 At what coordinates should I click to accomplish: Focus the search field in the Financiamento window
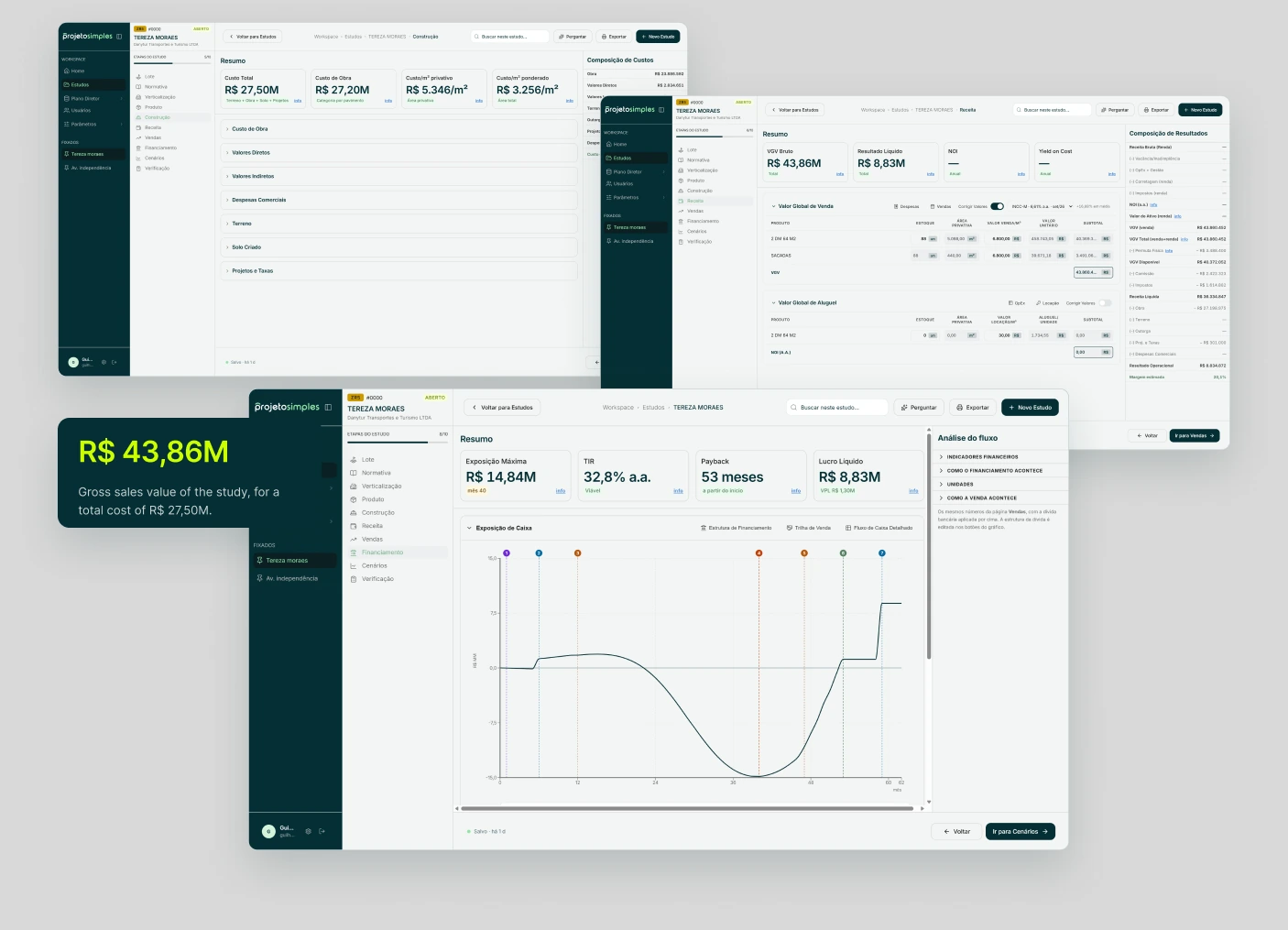(x=837, y=408)
